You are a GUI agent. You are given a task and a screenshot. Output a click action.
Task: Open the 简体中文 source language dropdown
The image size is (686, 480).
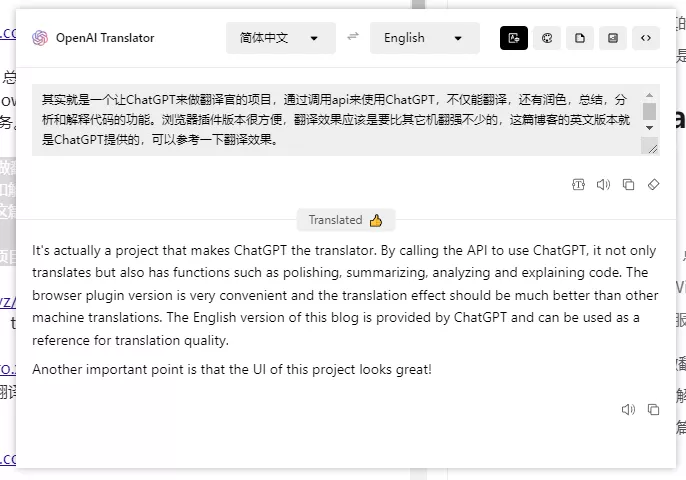[279, 38]
